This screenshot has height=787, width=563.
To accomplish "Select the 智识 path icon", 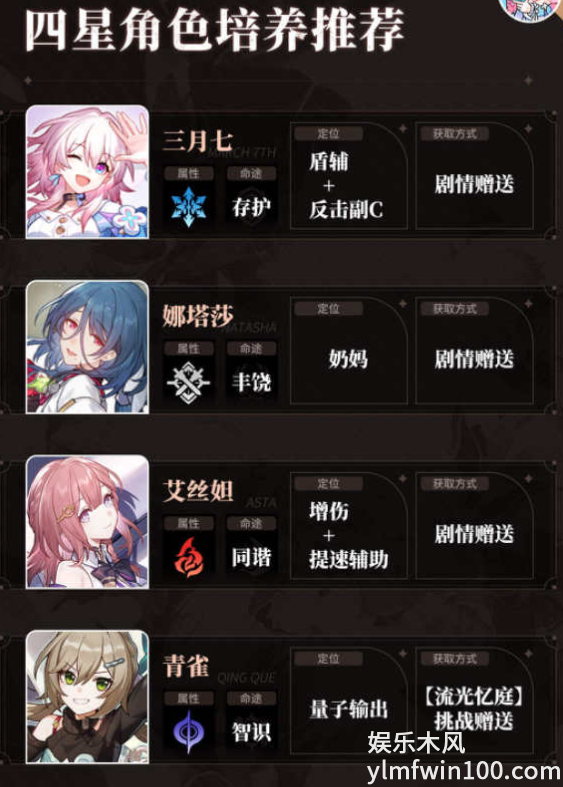I will [251, 732].
